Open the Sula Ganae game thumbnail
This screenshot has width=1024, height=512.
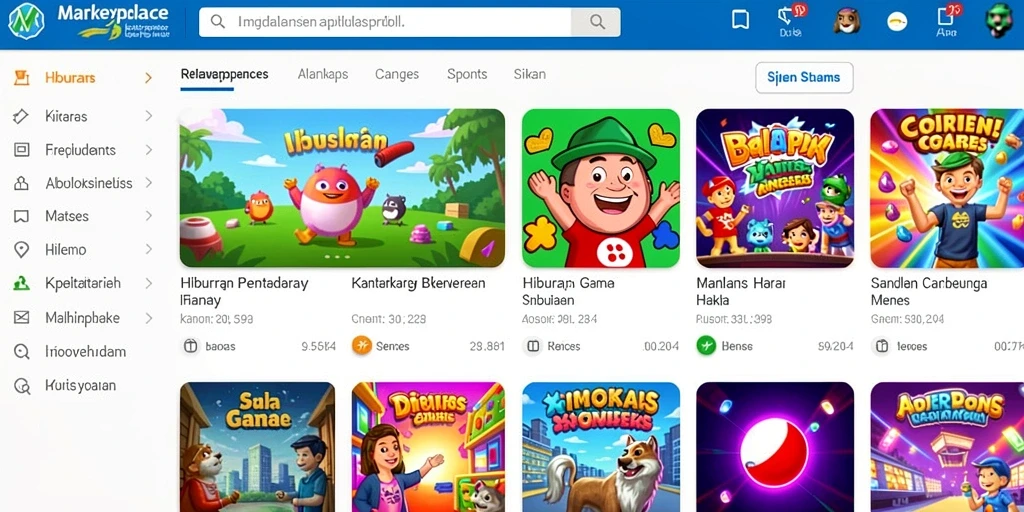click(x=257, y=447)
